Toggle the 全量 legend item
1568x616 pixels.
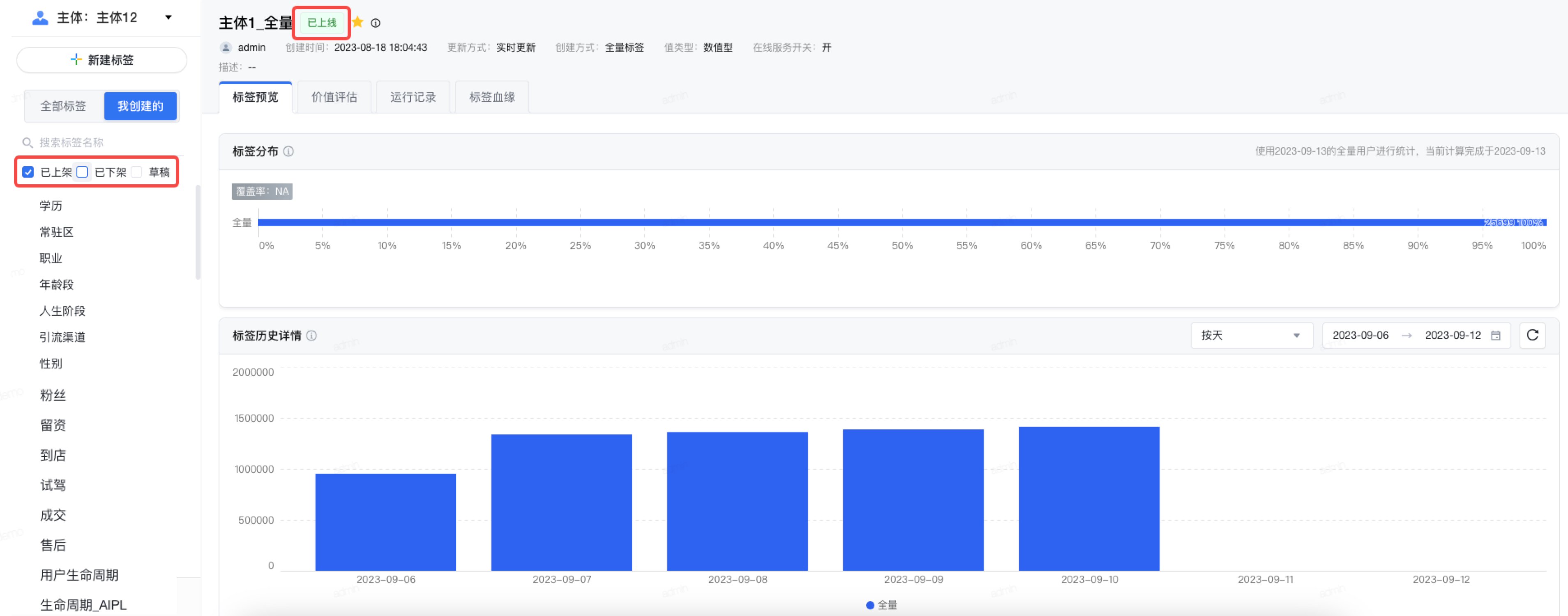pyautogui.click(x=882, y=605)
